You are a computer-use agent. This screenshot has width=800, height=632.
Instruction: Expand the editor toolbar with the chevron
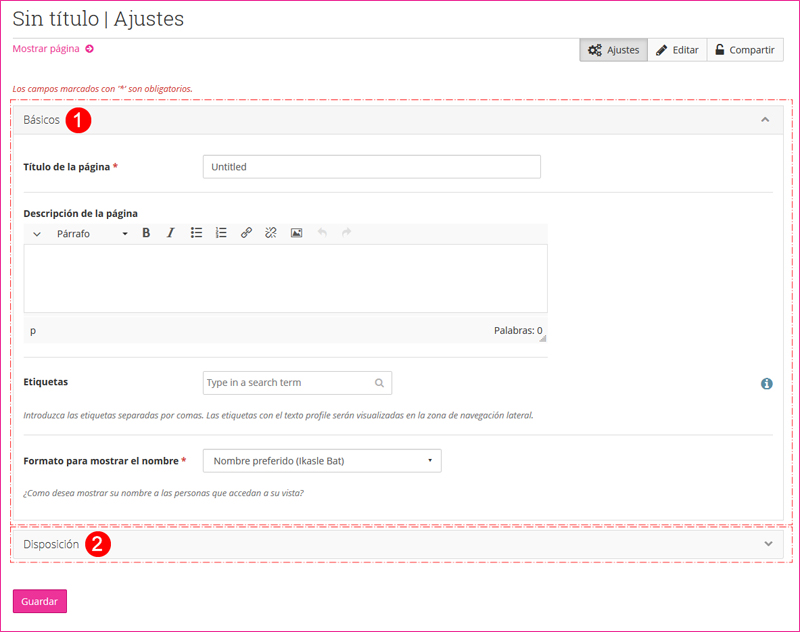37,234
